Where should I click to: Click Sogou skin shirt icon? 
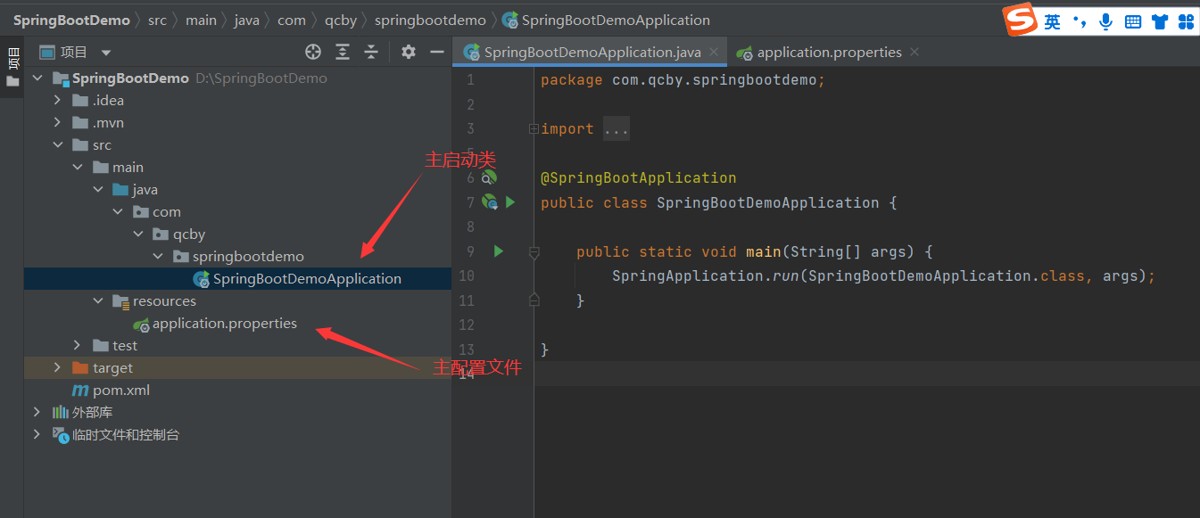pyautogui.click(x=1160, y=21)
